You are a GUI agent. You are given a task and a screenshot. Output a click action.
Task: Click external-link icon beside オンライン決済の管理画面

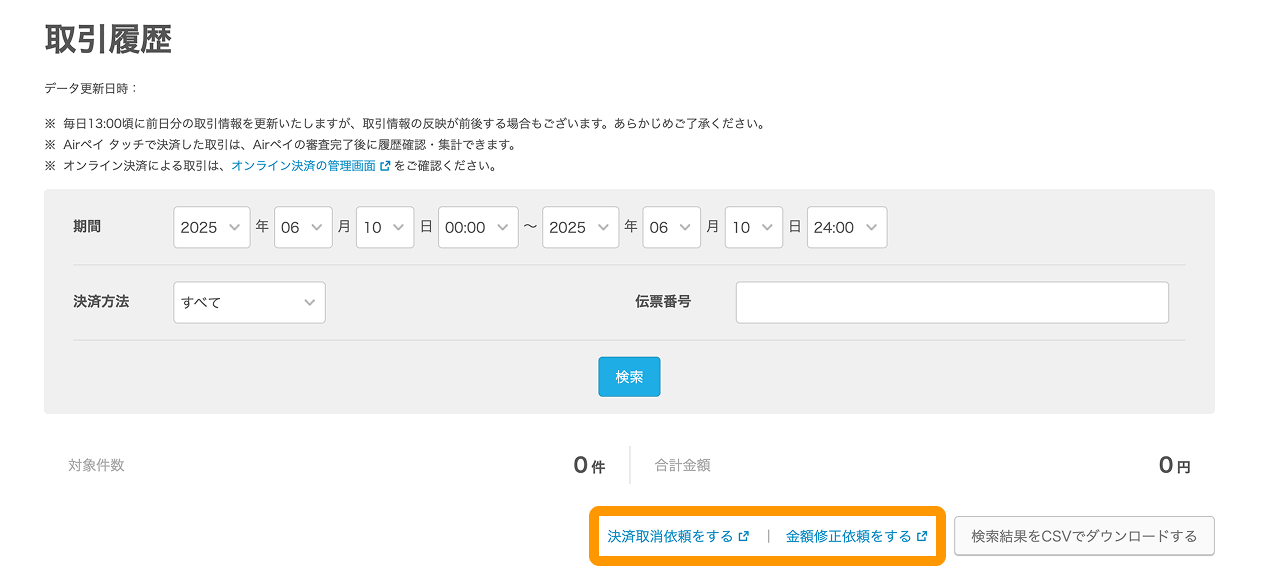click(385, 166)
